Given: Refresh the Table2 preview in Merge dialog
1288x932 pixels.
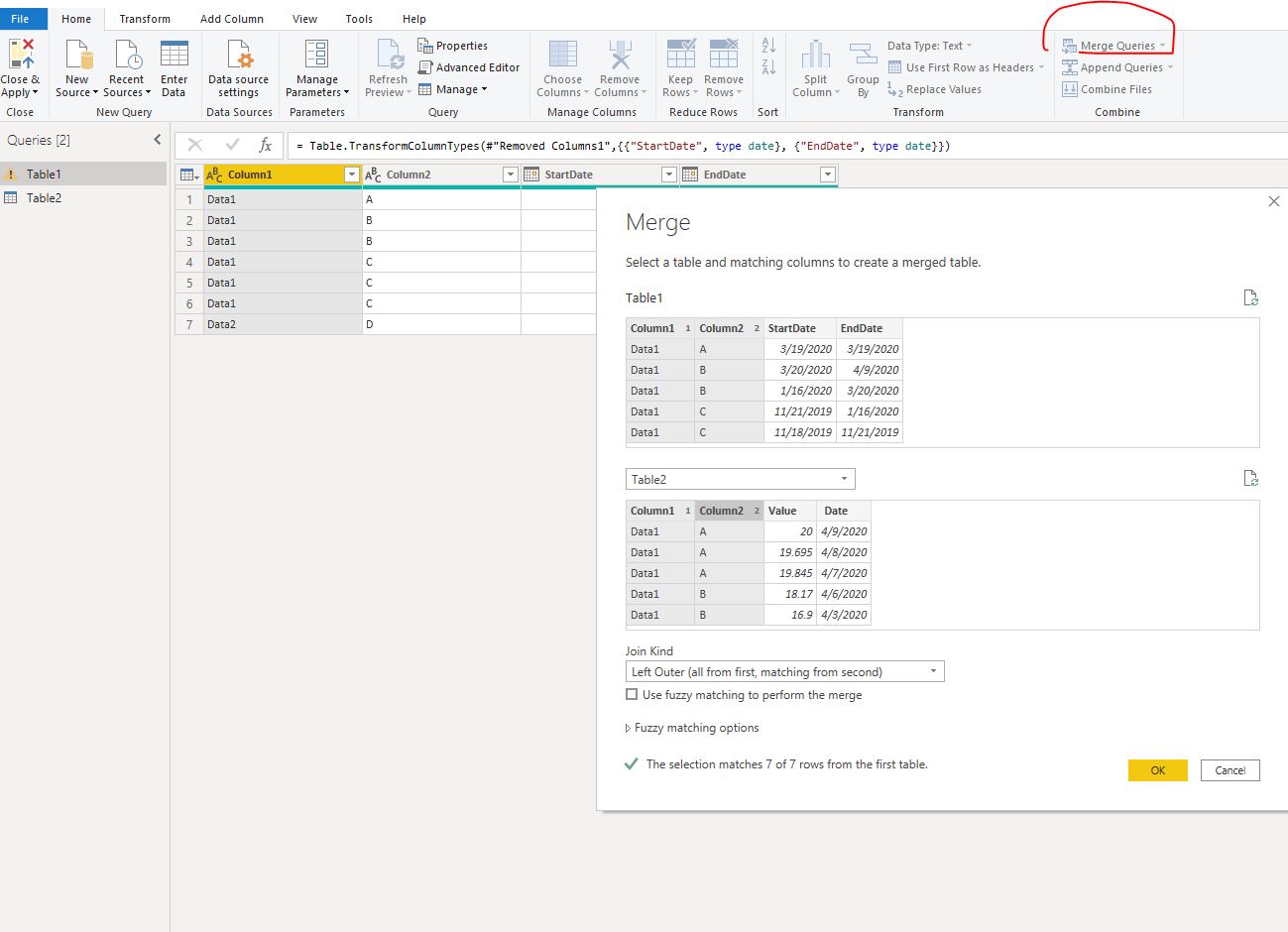Looking at the screenshot, I should [x=1251, y=479].
